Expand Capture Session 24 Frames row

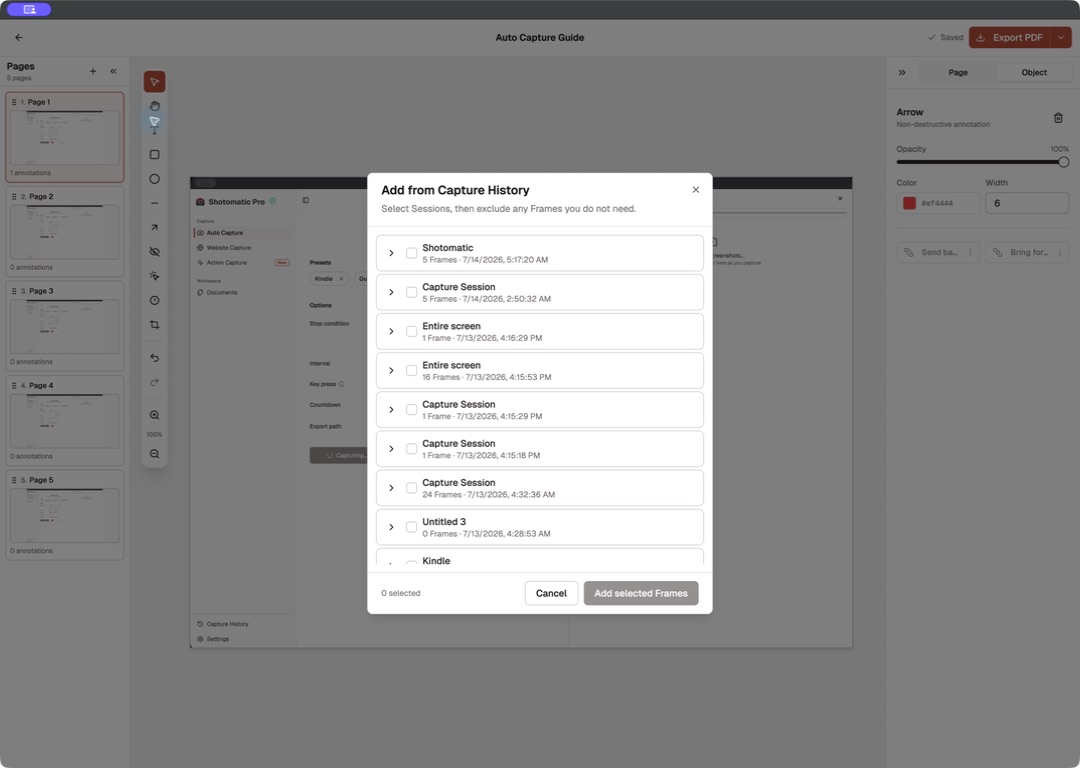point(391,488)
